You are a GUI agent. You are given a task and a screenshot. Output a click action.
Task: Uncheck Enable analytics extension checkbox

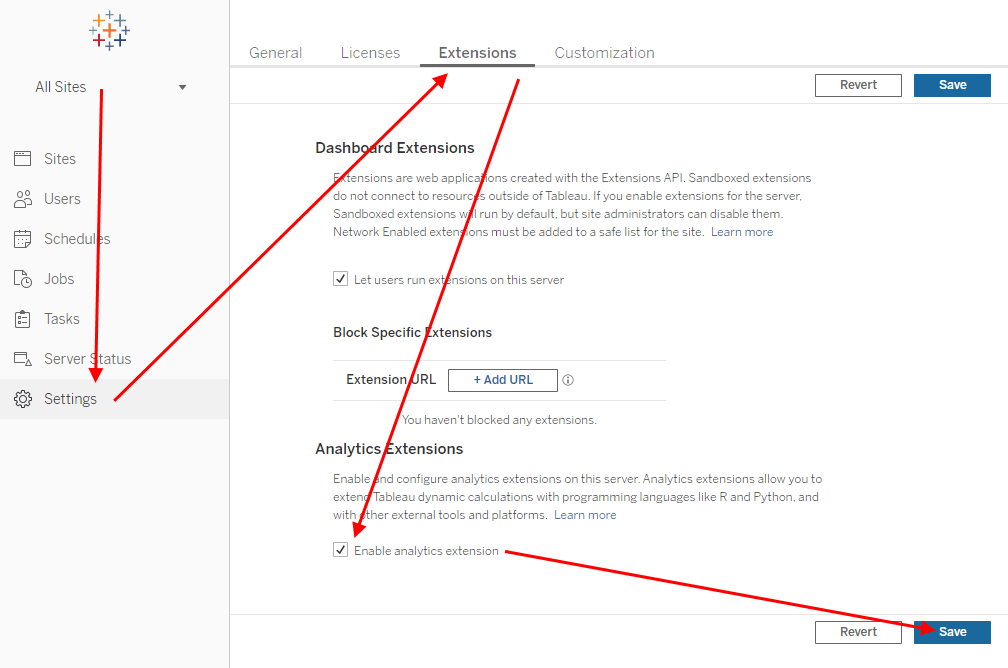340,550
